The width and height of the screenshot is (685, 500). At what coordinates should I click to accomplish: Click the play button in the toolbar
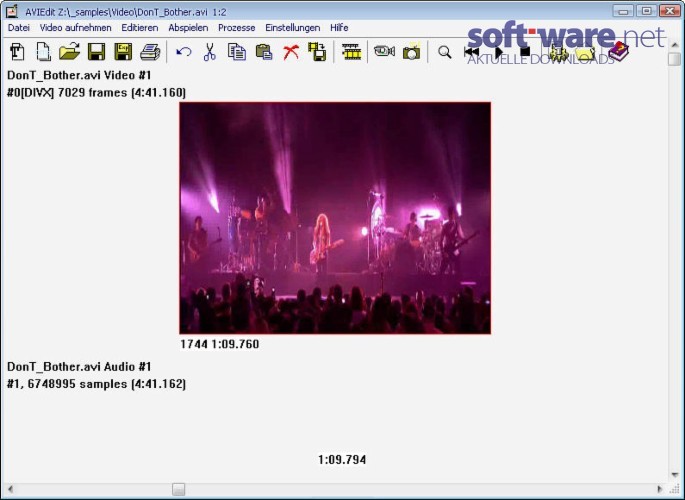[499, 52]
